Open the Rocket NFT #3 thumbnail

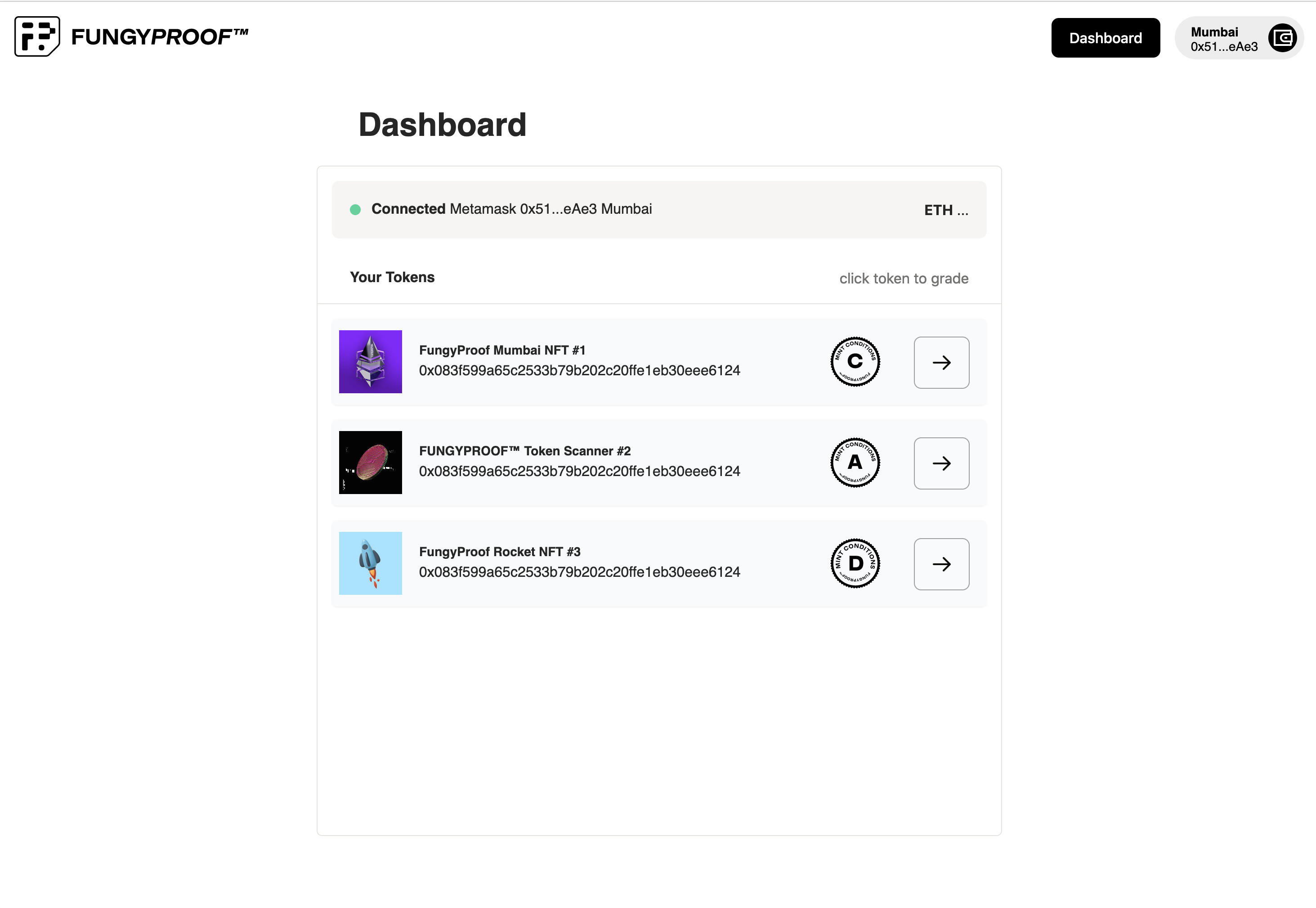[370, 563]
